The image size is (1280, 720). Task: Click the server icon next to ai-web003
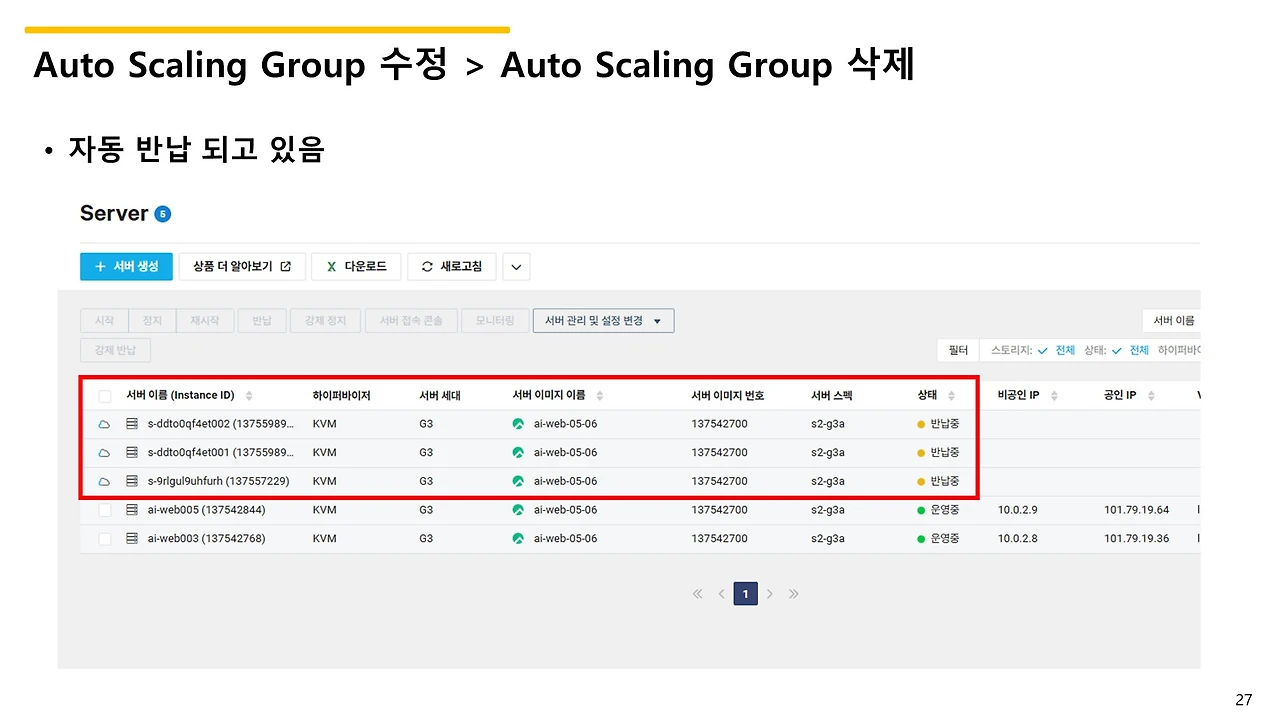[132, 539]
